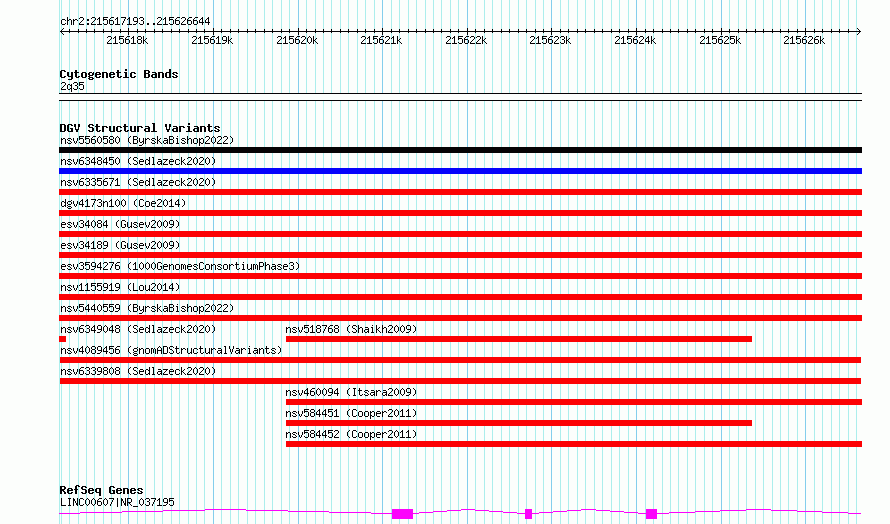
Task: Open the nsv518768 (Shaikh2009) label
Action: point(351,329)
